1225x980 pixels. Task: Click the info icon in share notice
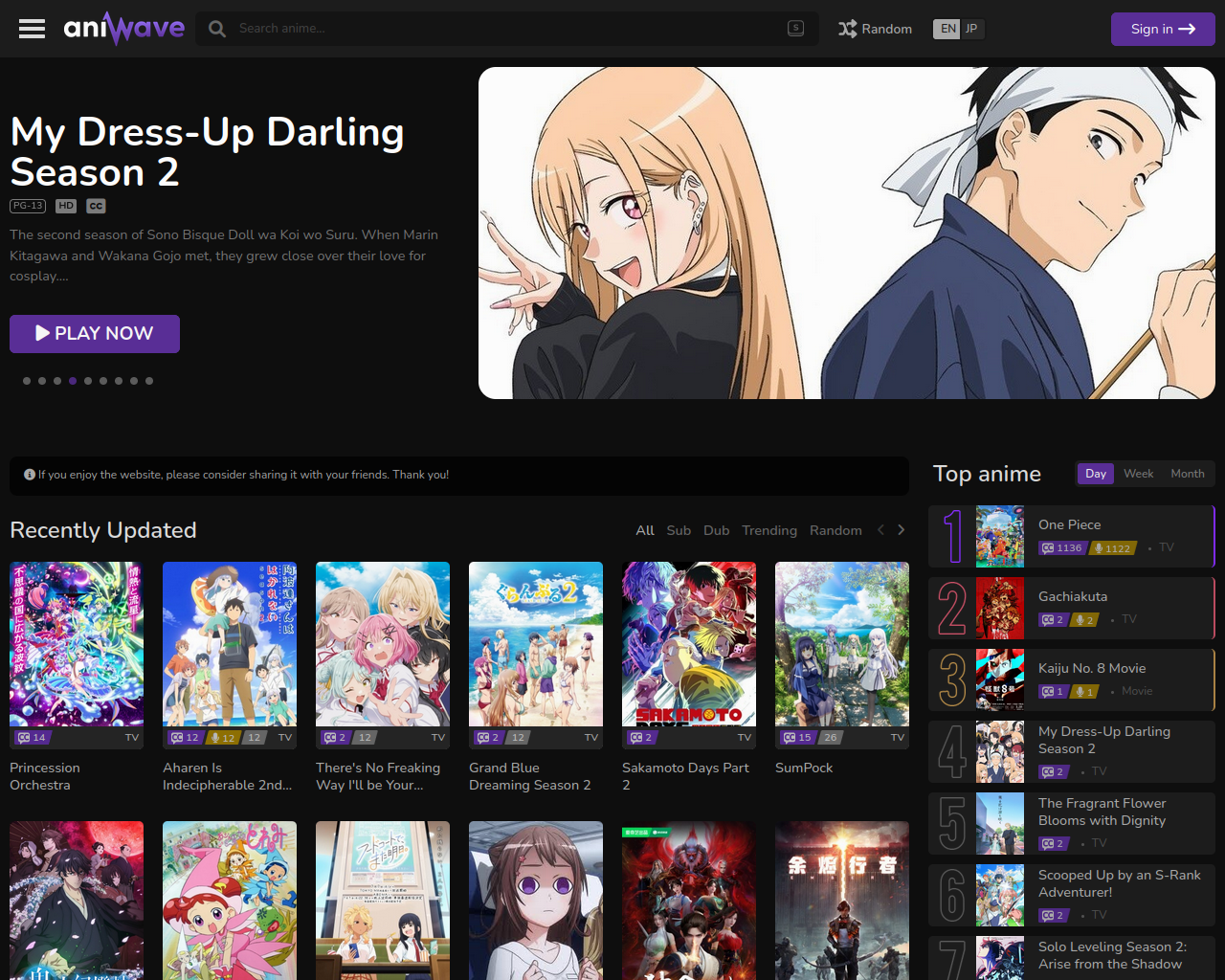click(30, 475)
